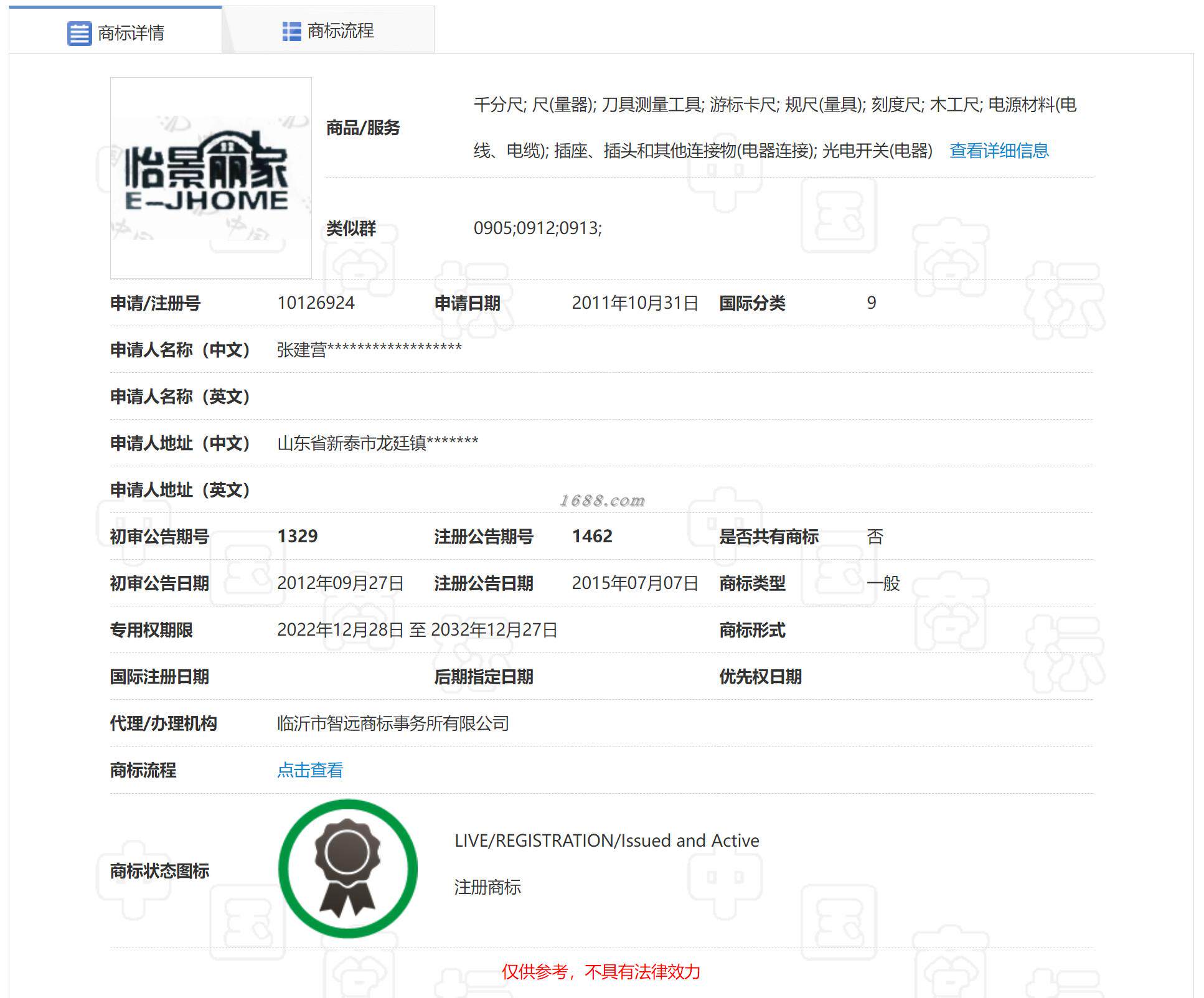Click the red disclaimer 仅供参考 text

[x=601, y=971]
